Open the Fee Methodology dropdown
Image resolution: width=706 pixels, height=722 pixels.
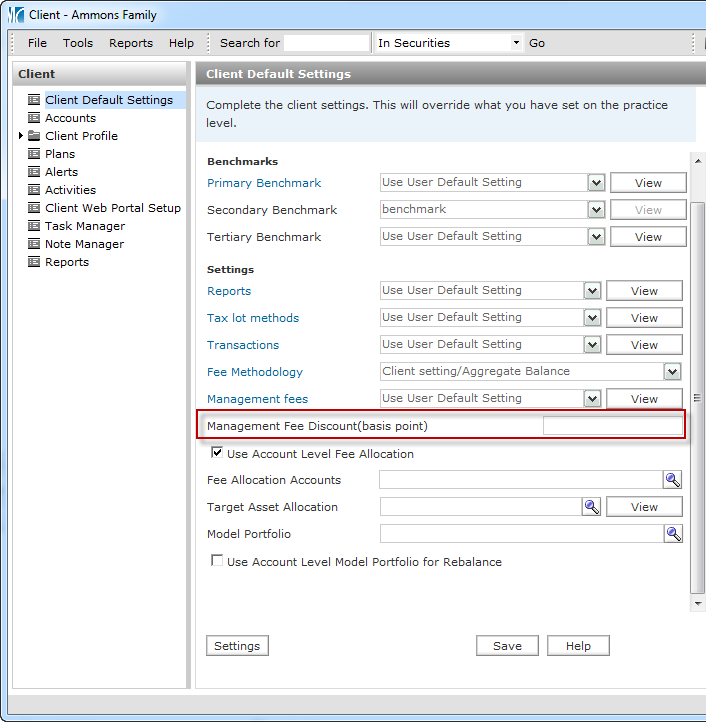(672, 372)
